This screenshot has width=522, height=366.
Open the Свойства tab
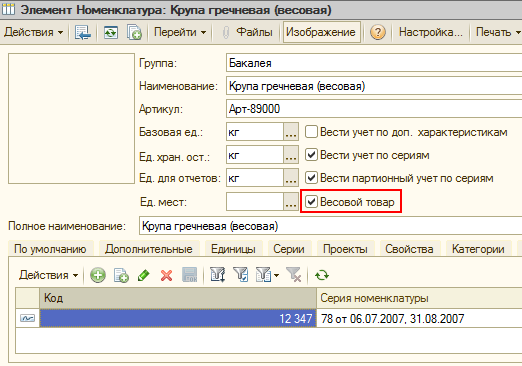pyautogui.click(x=409, y=249)
